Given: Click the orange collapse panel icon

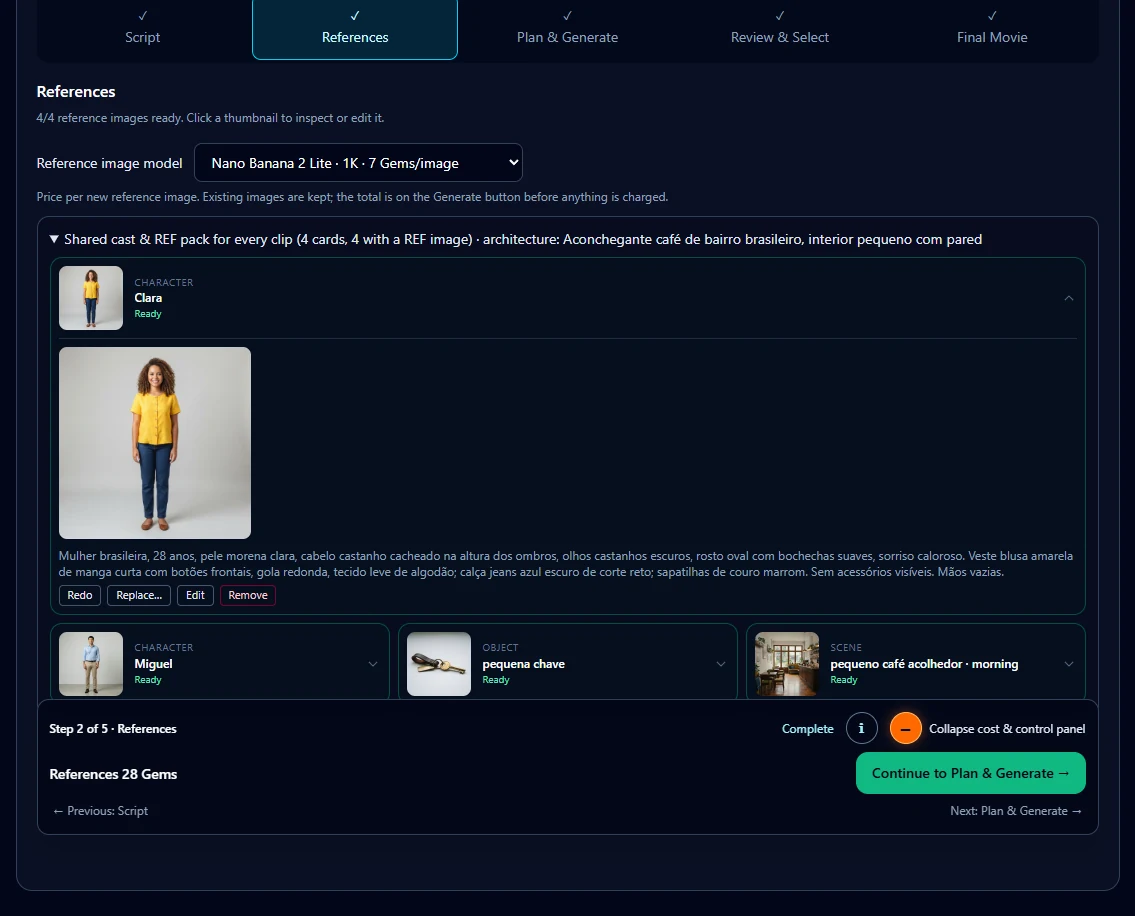Looking at the screenshot, I should pyautogui.click(x=906, y=728).
